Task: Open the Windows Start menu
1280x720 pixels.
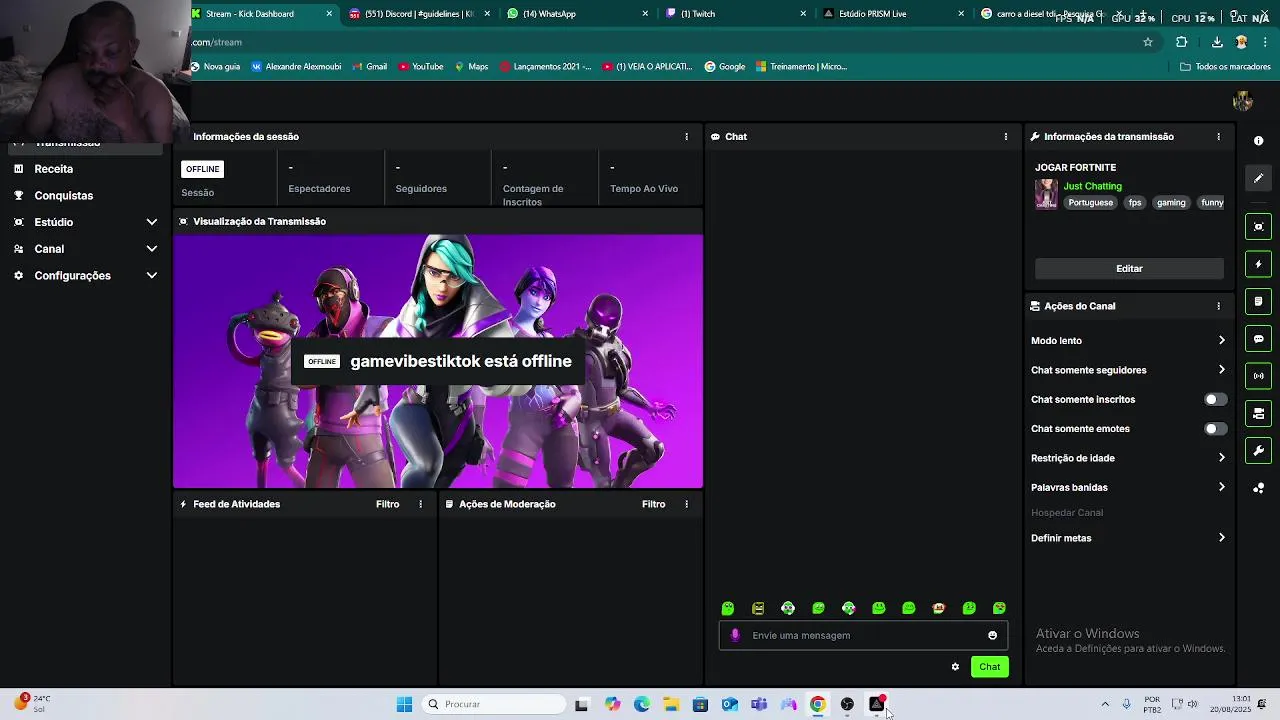Action: click(x=404, y=704)
